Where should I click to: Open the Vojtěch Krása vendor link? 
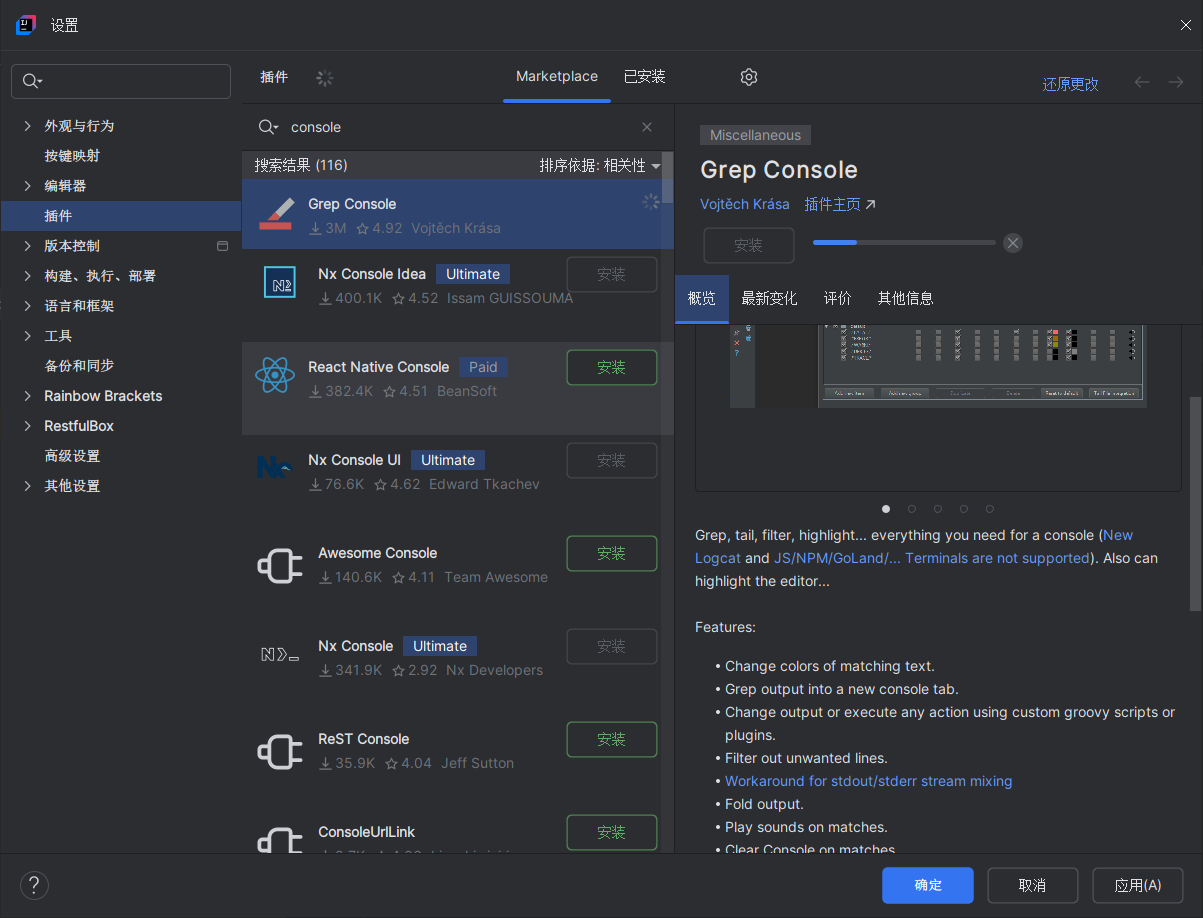click(x=744, y=204)
